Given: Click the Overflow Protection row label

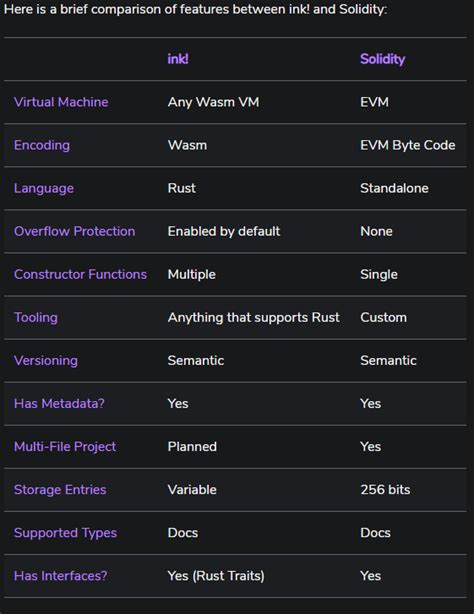Looking at the screenshot, I should [x=74, y=231].
